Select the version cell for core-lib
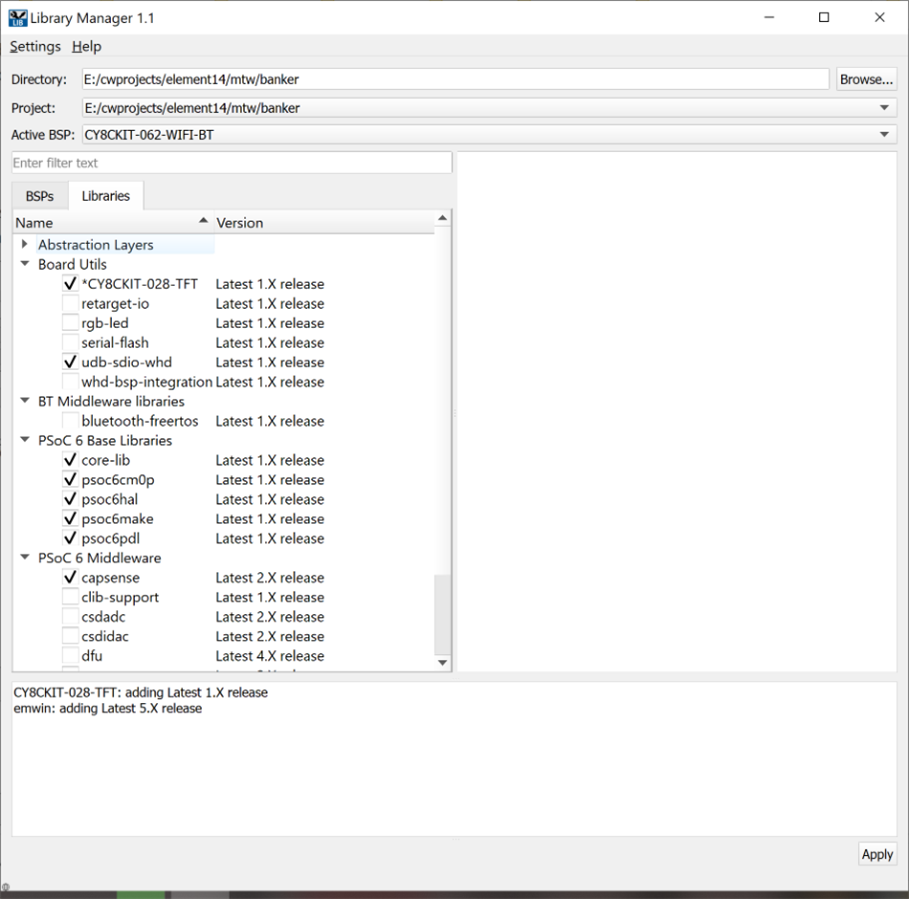 tap(270, 460)
